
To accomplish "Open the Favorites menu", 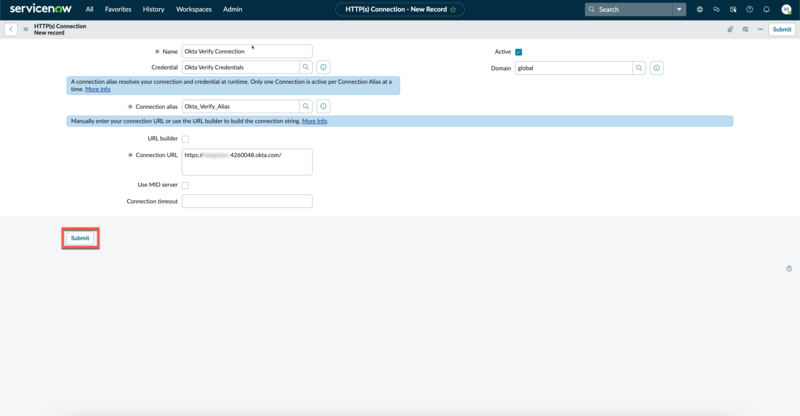I will click(x=118, y=9).
